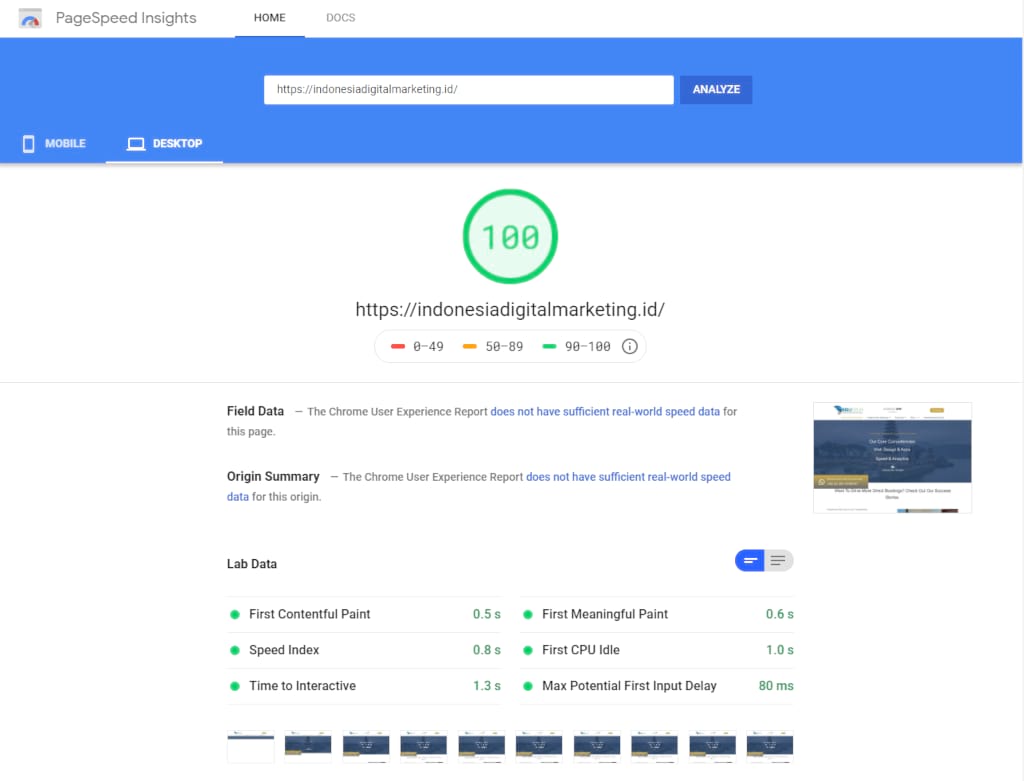The image size is (1024, 781).
Task: Click Max Potential First Input Delay dot
Action: click(x=528, y=686)
